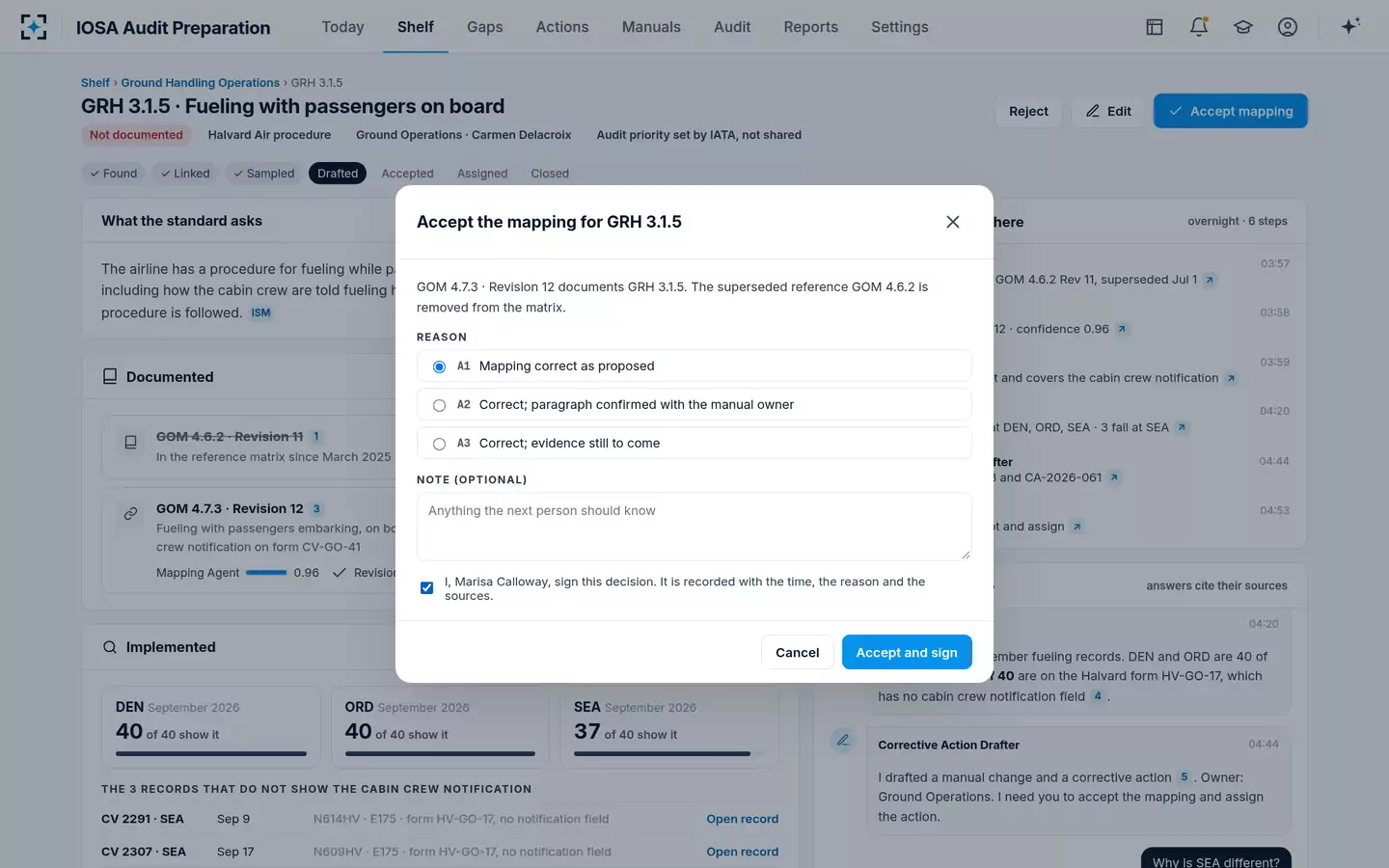1389x868 pixels.
Task: Switch to the Today tab
Action: 342,27
